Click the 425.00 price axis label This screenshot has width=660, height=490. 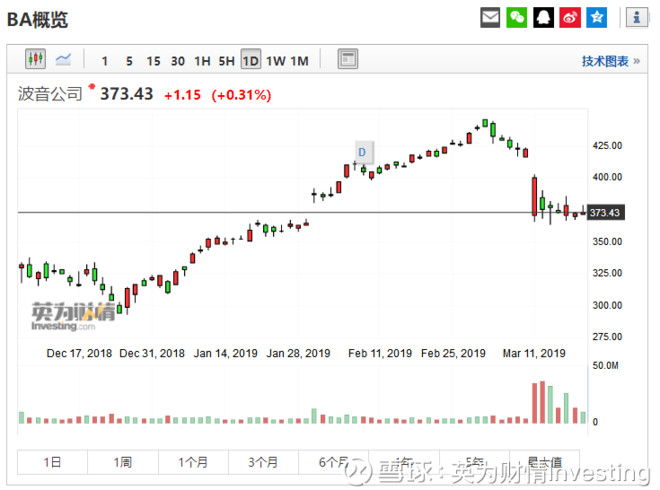point(607,146)
